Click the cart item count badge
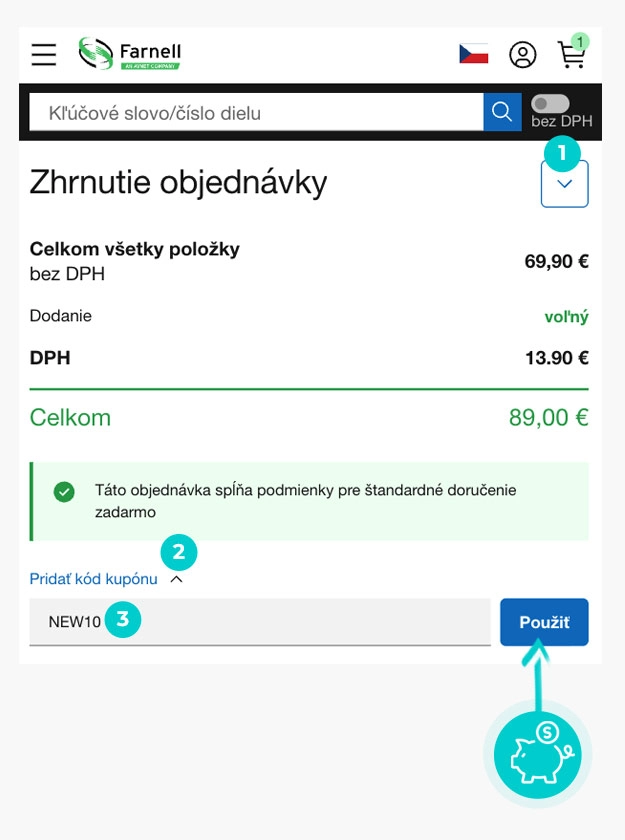This screenshot has width=625, height=840. [580, 41]
